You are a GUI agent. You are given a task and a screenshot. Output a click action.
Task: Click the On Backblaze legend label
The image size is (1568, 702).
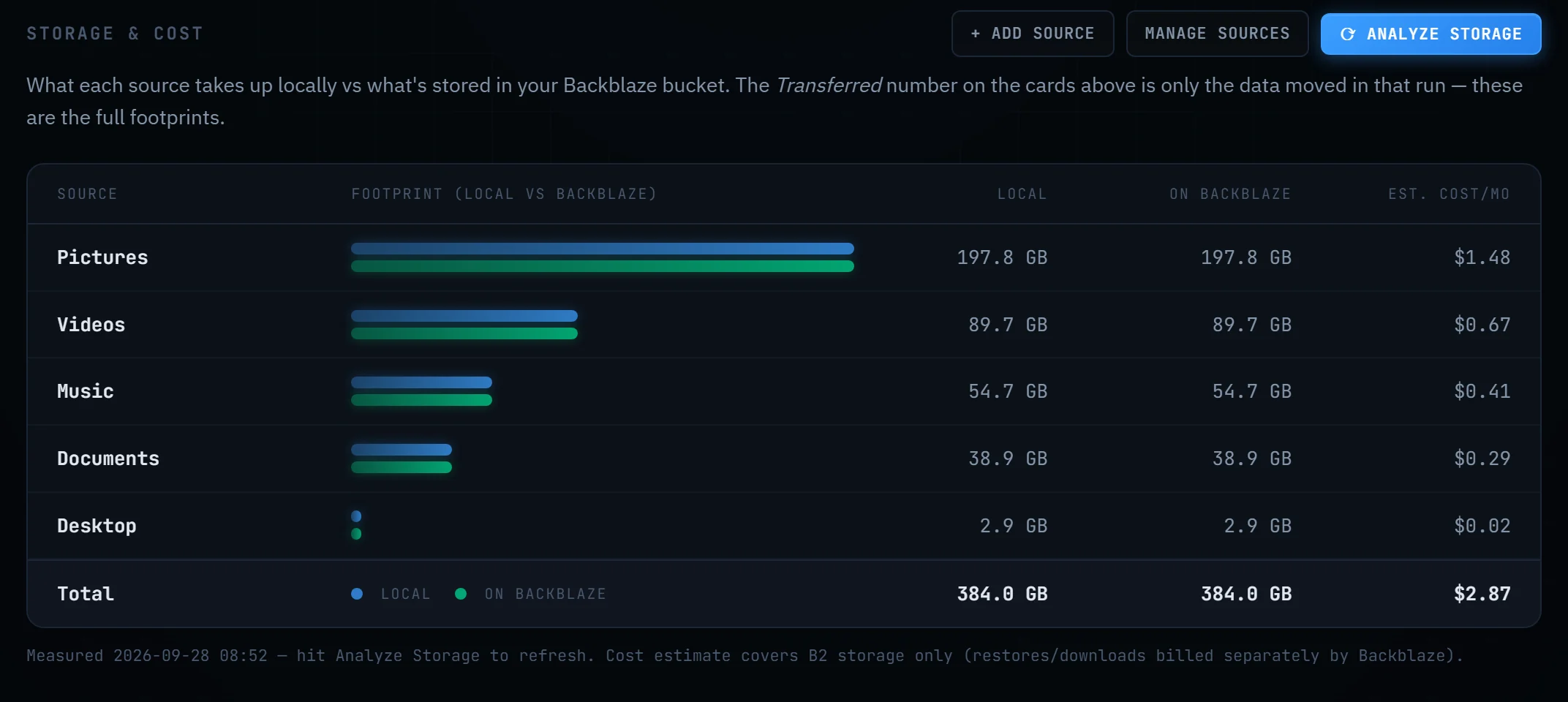546,594
